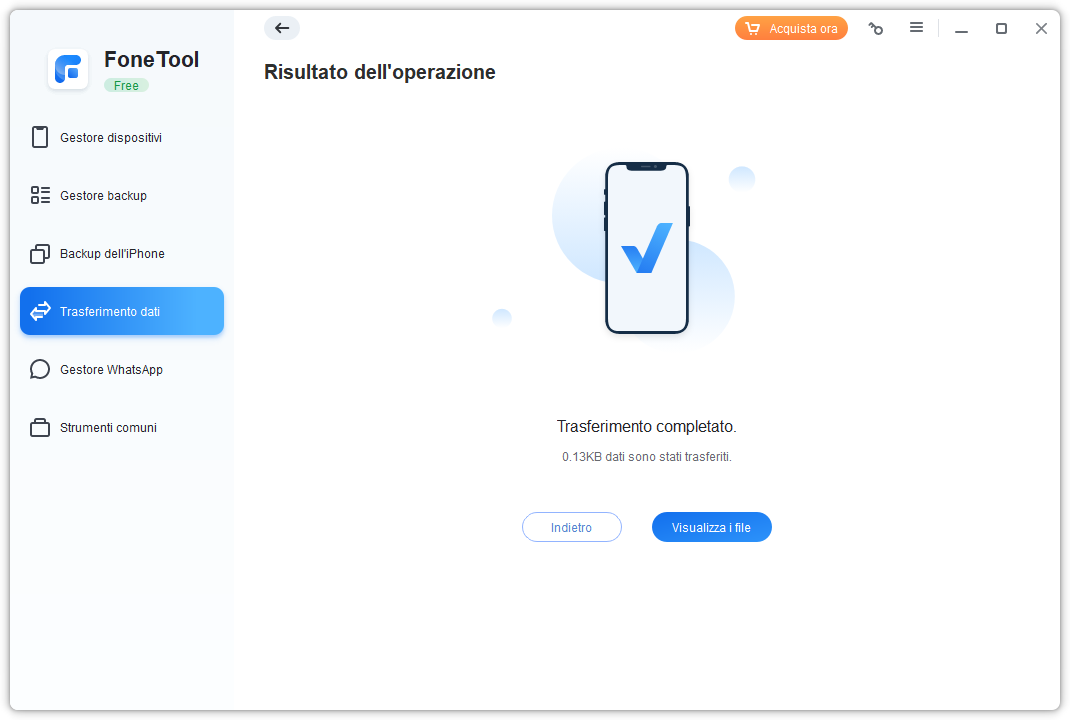The image size is (1070, 720).
Task: Click the Trasferimento completato message
Action: click(x=646, y=426)
